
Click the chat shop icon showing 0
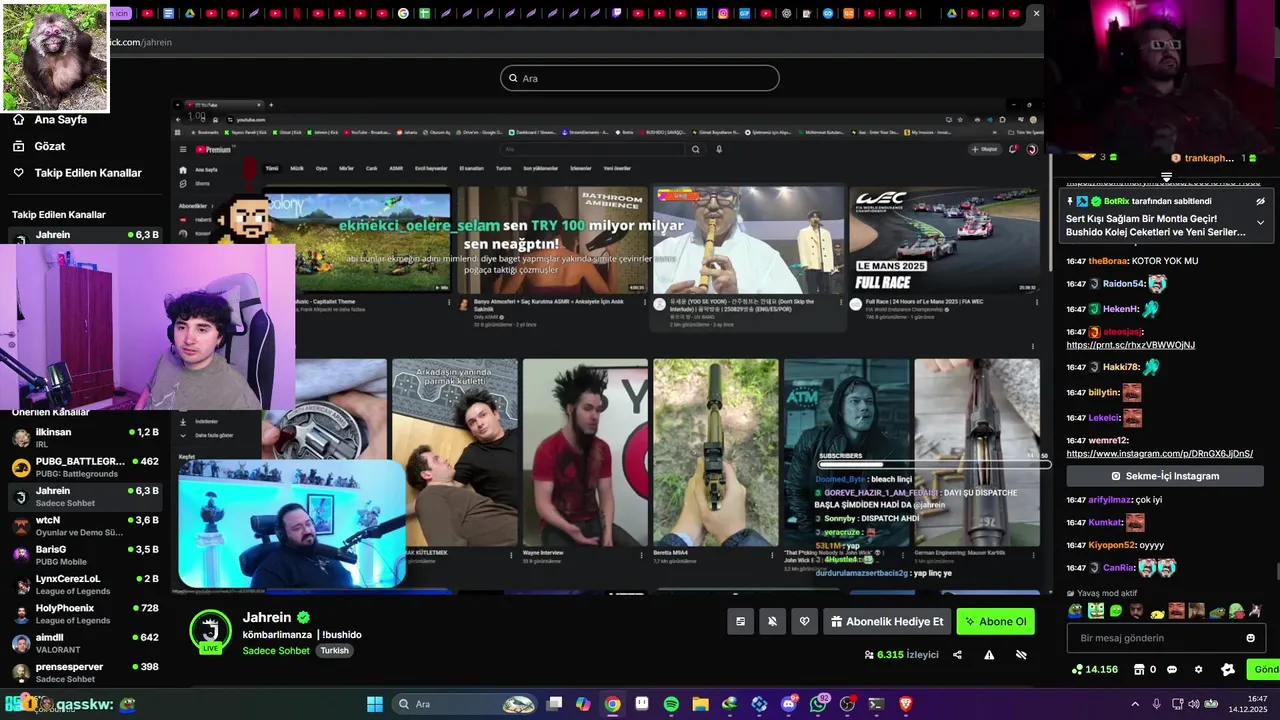point(1144,670)
